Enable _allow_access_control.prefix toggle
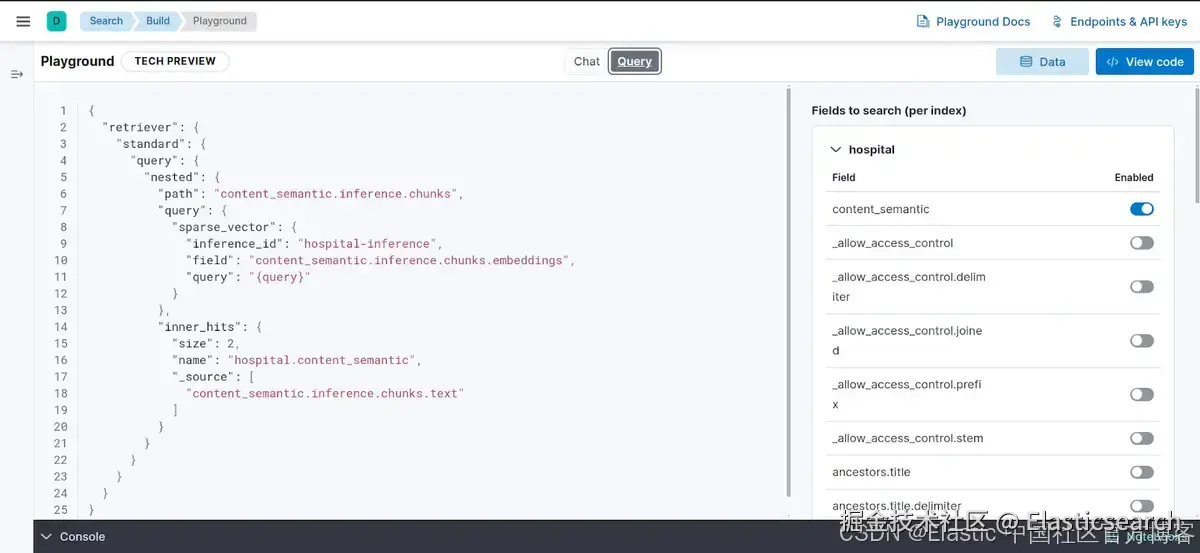This screenshot has height=553, width=1200. 1142,395
